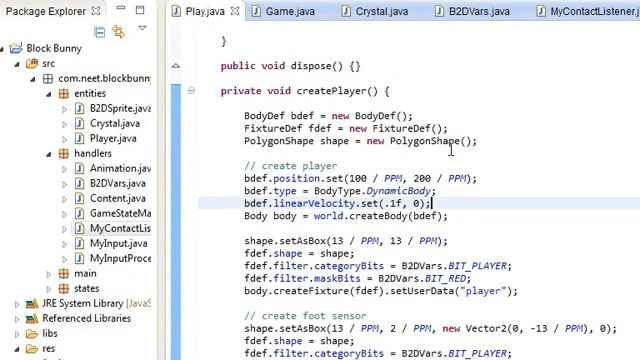Toggle Link with Editor icon
640x360 pixels.
(118, 31)
